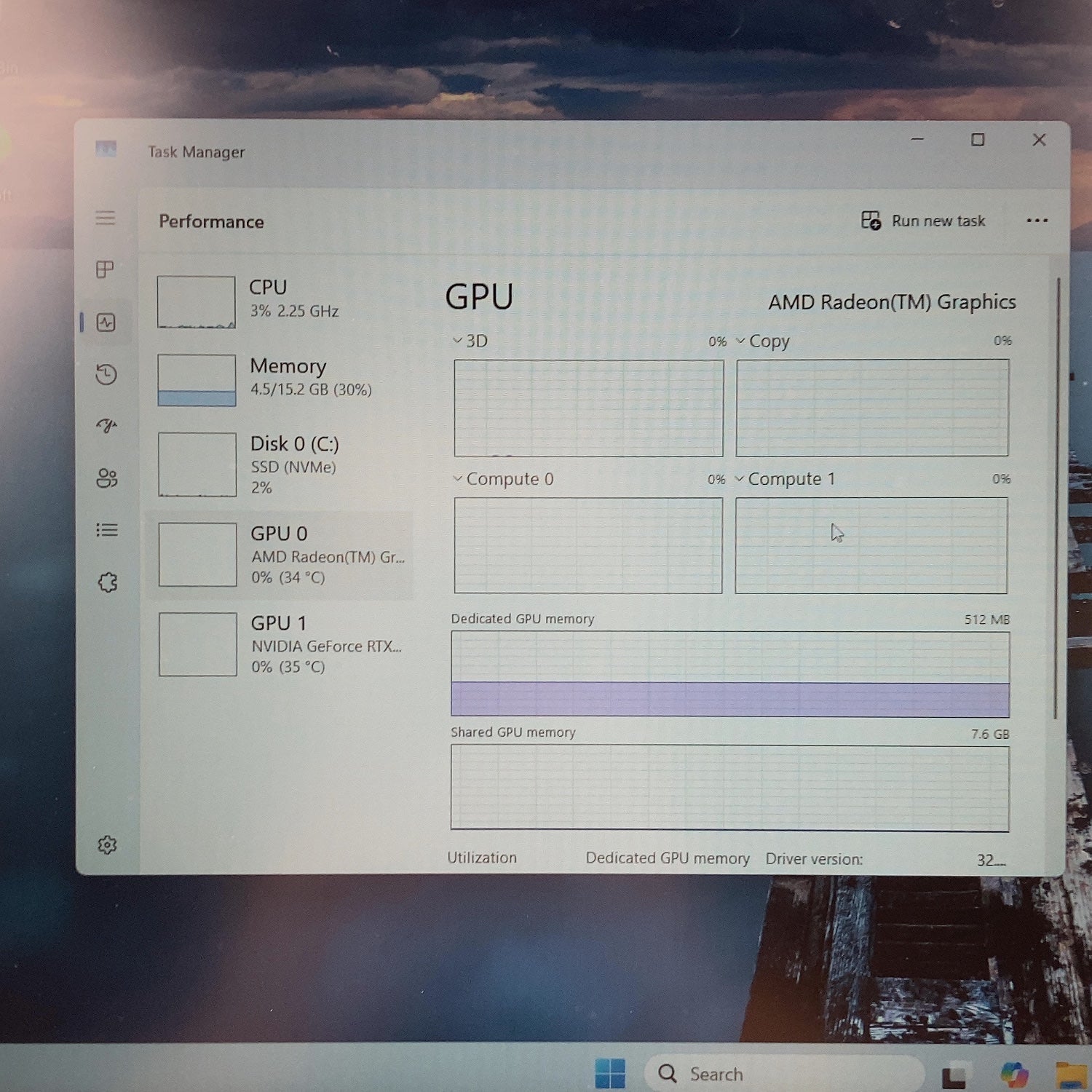Click the 7.6 GB shared memory value
This screenshot has height=1092, width=1092.
tap(990, 734)
